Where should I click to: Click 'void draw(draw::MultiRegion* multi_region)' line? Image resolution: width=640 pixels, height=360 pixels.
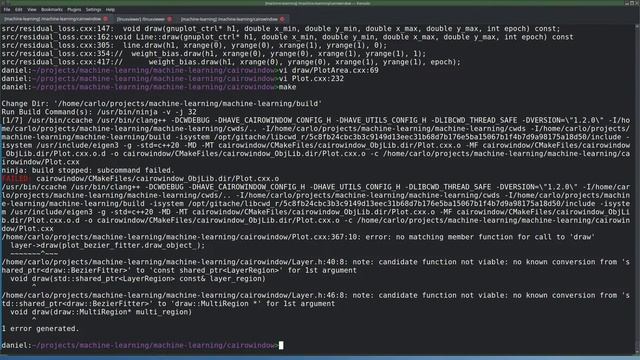101,312
